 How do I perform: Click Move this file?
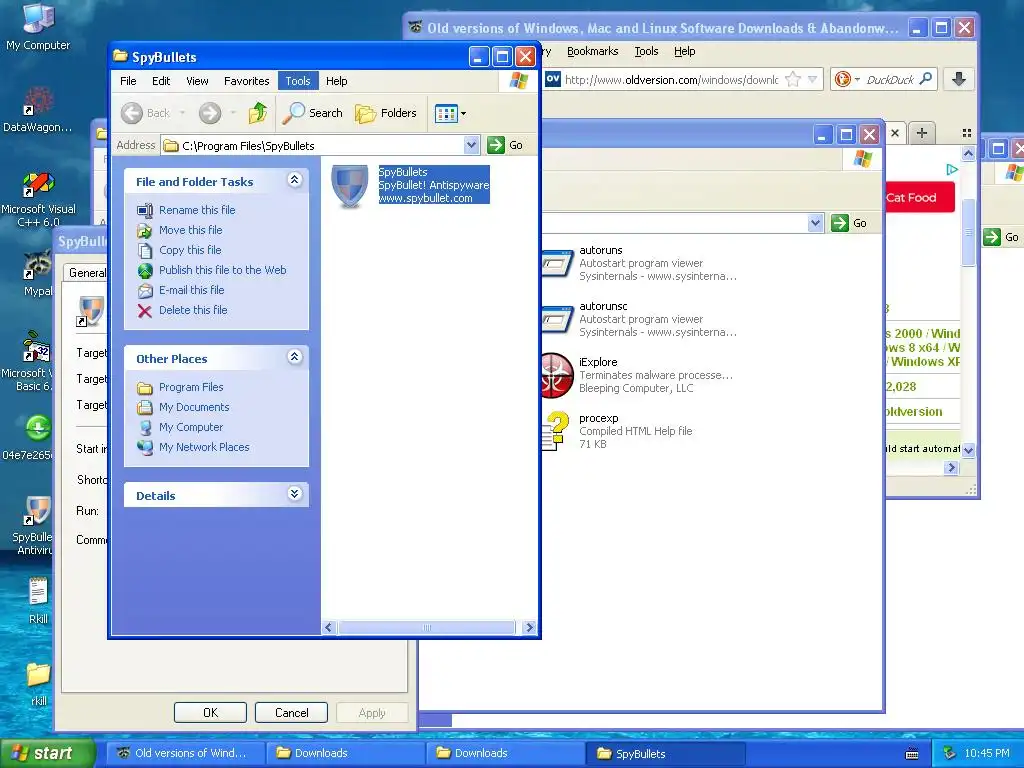pyautogui.click(x=191, y=230)
